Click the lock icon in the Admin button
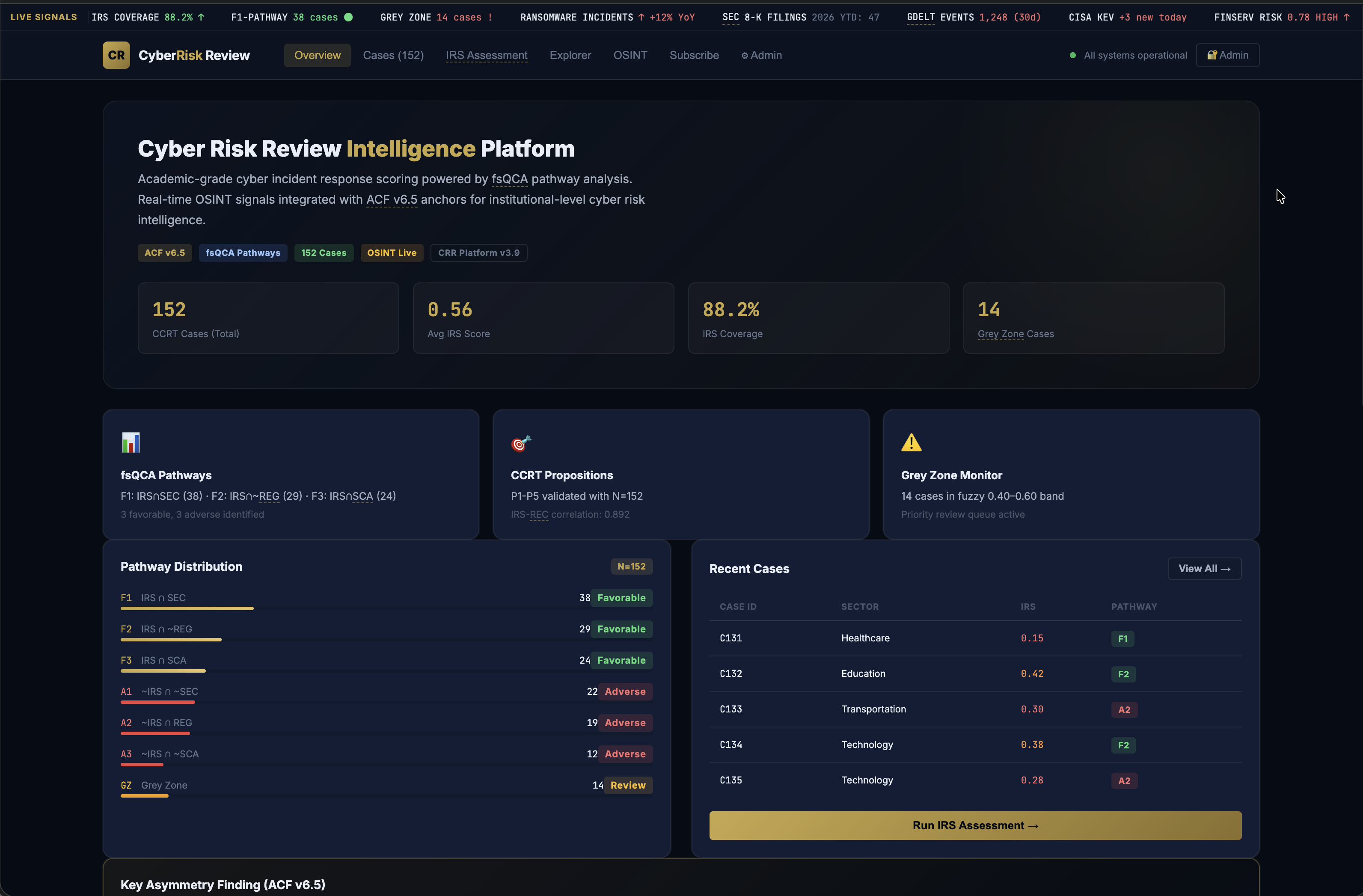This screenshot has width=1363, height=896. [x=1212, y=55]
